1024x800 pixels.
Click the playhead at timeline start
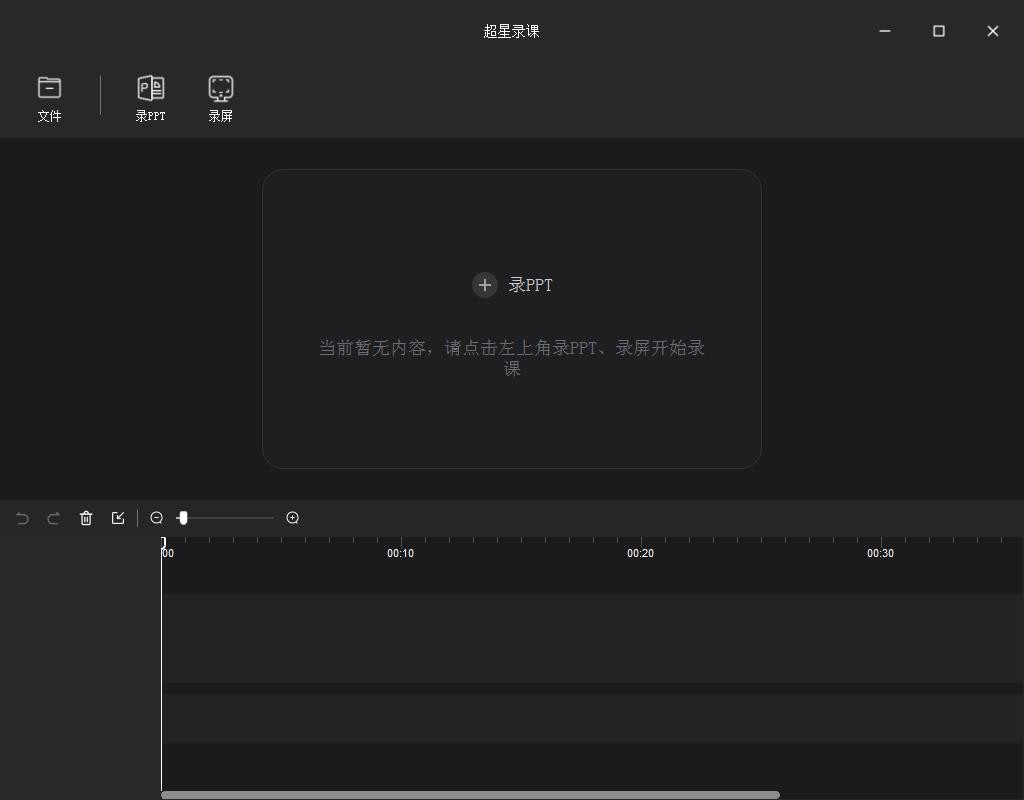tap(163, 542)
